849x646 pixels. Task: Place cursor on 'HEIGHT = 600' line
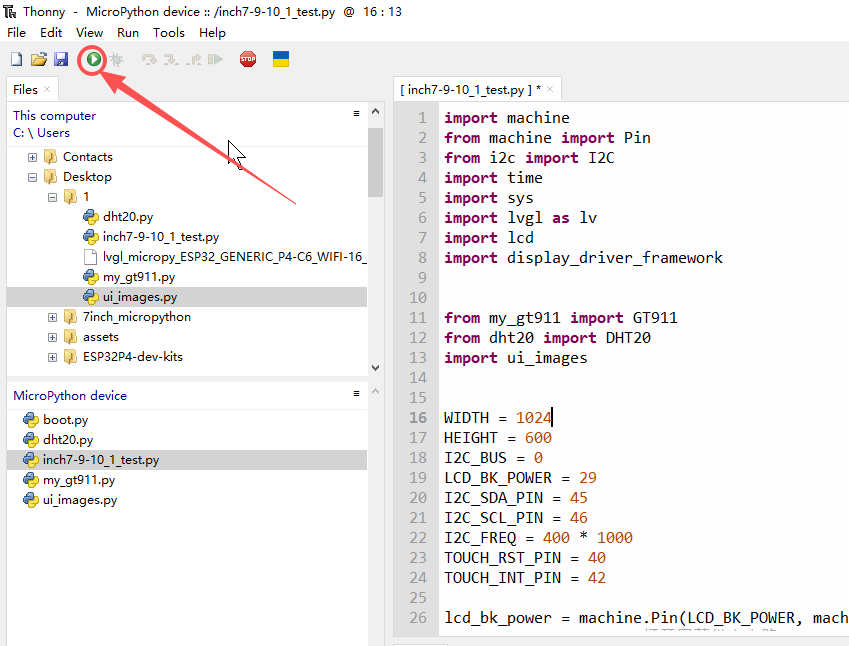[498, 438]
